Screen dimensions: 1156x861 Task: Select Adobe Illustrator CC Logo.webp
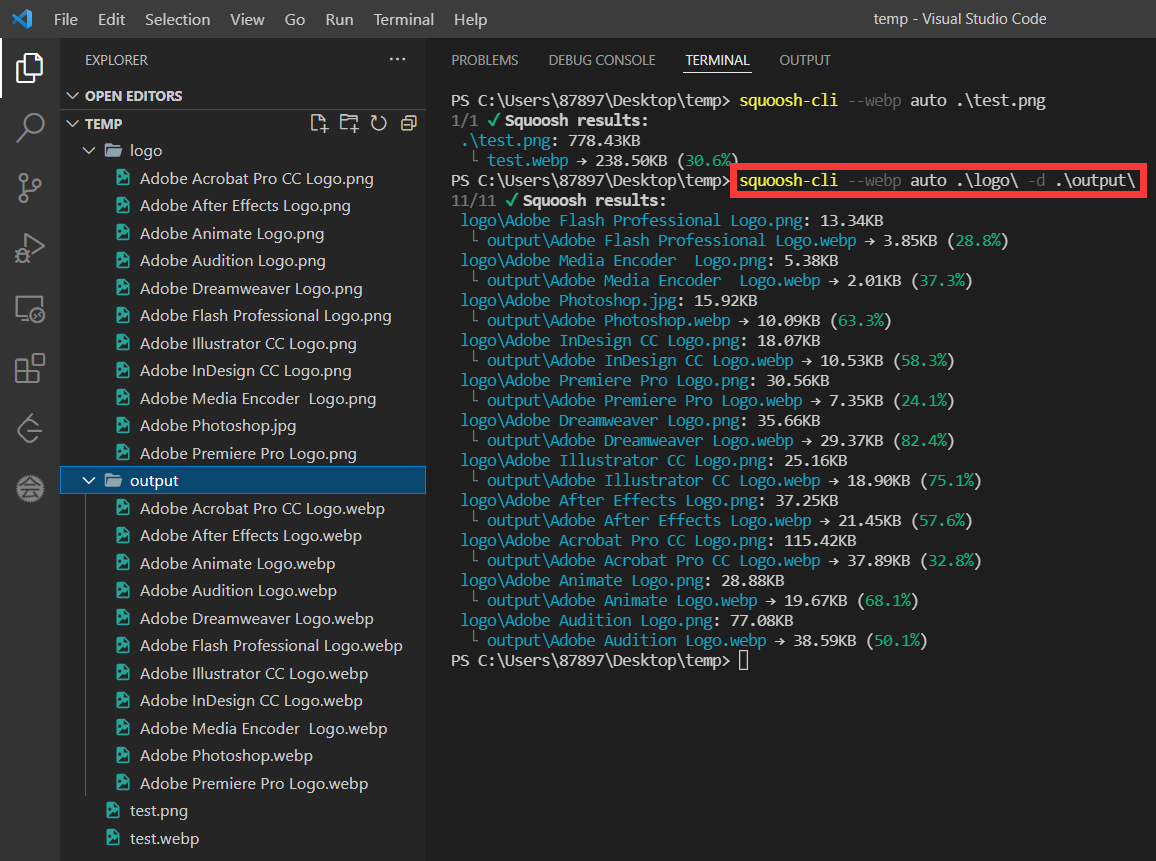(254, 674)
